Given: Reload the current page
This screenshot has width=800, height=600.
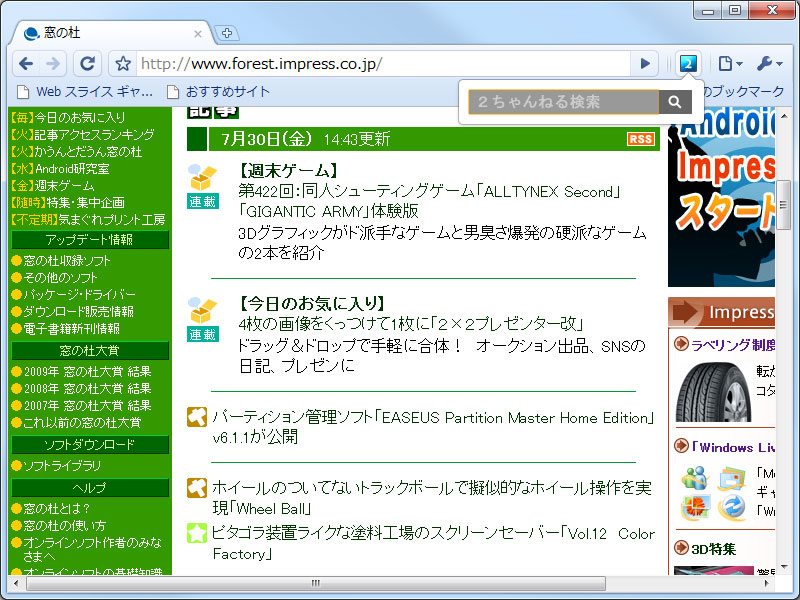Looking at the screenshot, I should point(87,61).
